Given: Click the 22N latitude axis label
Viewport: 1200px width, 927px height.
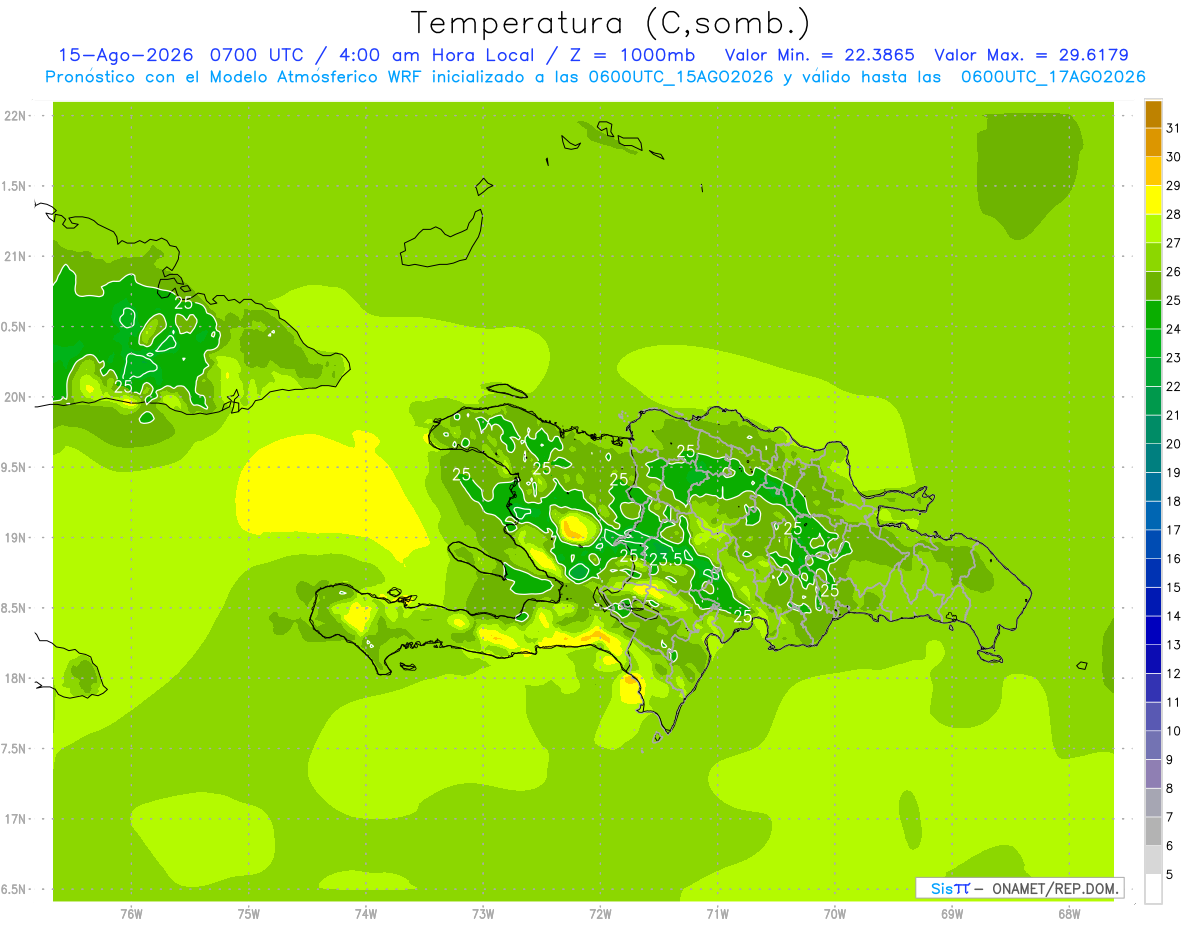Looking at the screenshot, I should coord(15,116).
